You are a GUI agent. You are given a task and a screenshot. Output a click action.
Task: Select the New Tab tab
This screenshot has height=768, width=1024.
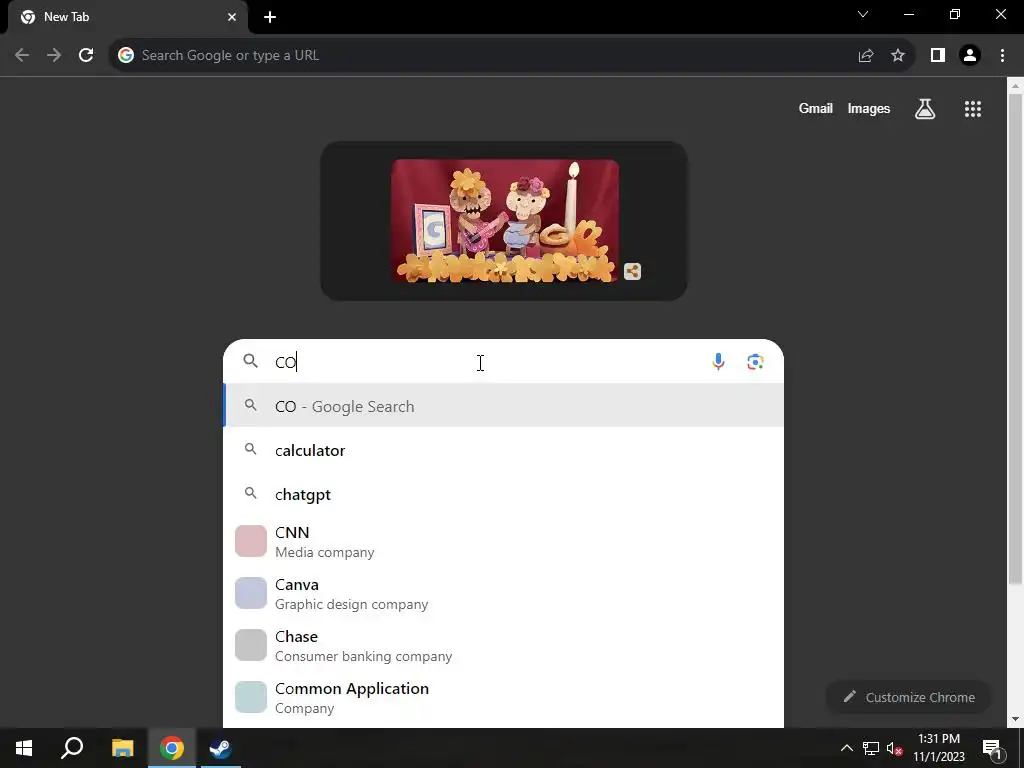pyautogui.click(x=128, y=18)
